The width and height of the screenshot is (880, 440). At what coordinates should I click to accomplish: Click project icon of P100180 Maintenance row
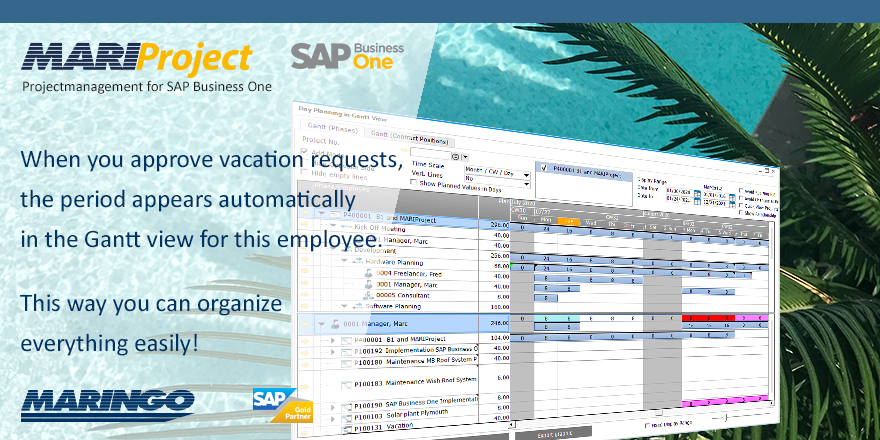click(x=346, y=363)
